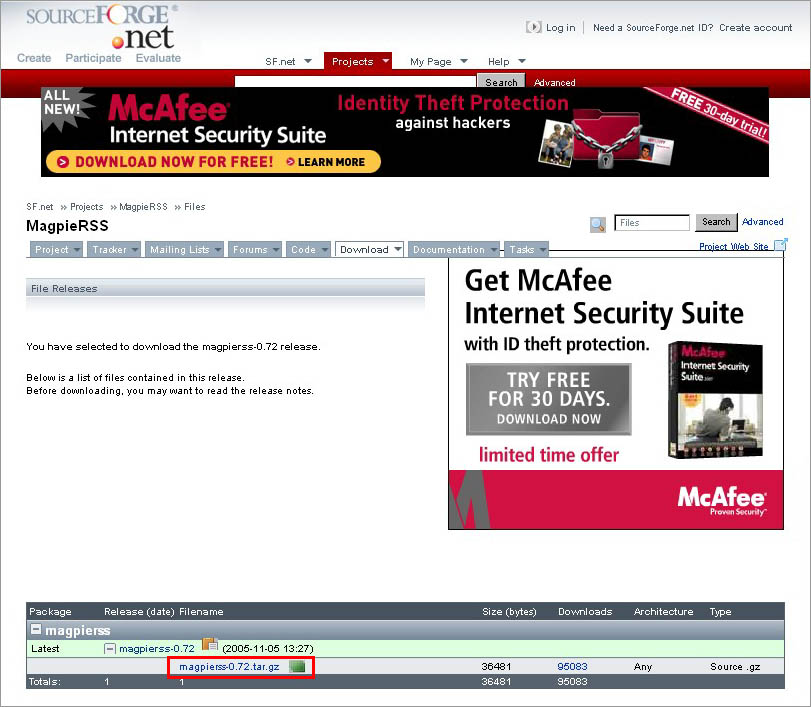Click the top site search input field

pos(355,81)
